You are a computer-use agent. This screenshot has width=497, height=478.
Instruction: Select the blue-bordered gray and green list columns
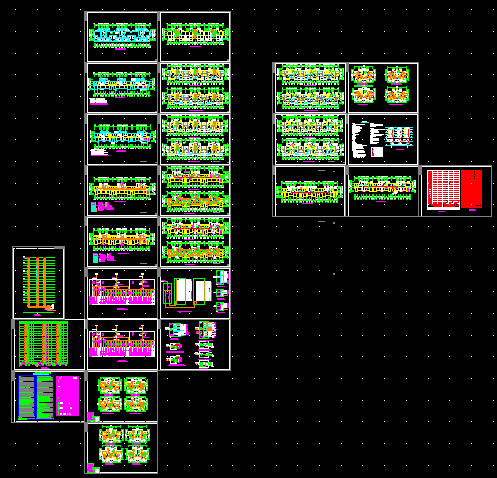tap(36, 397)
